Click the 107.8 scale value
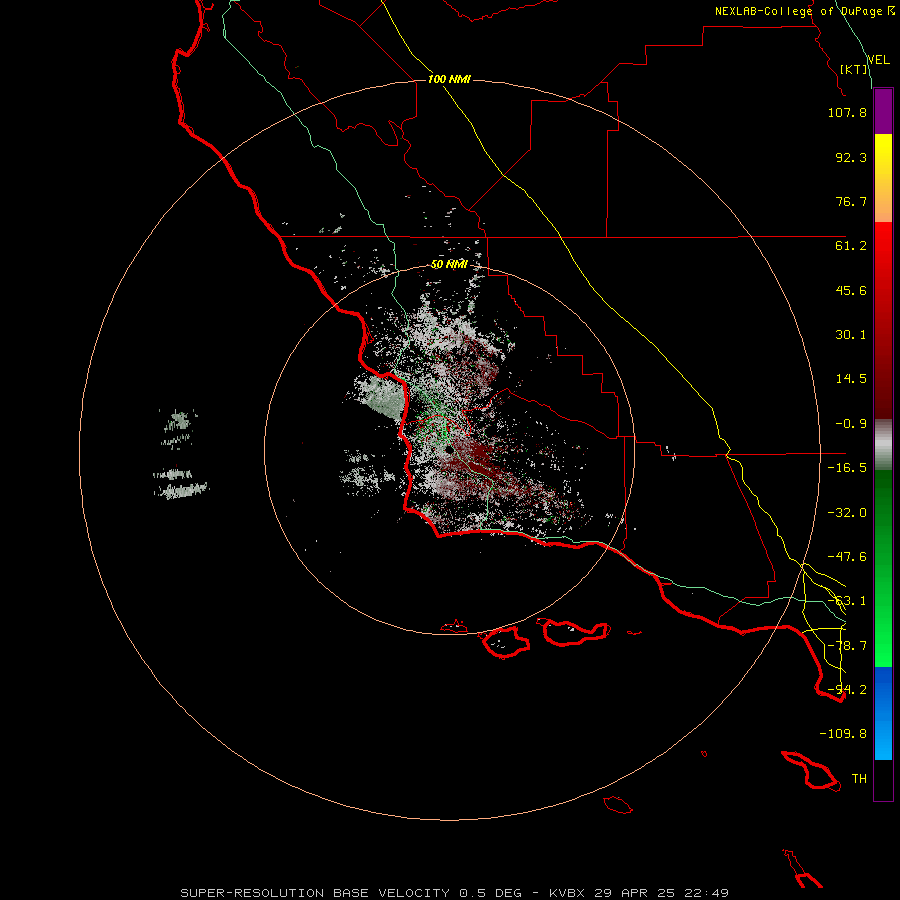 point(847,112)
